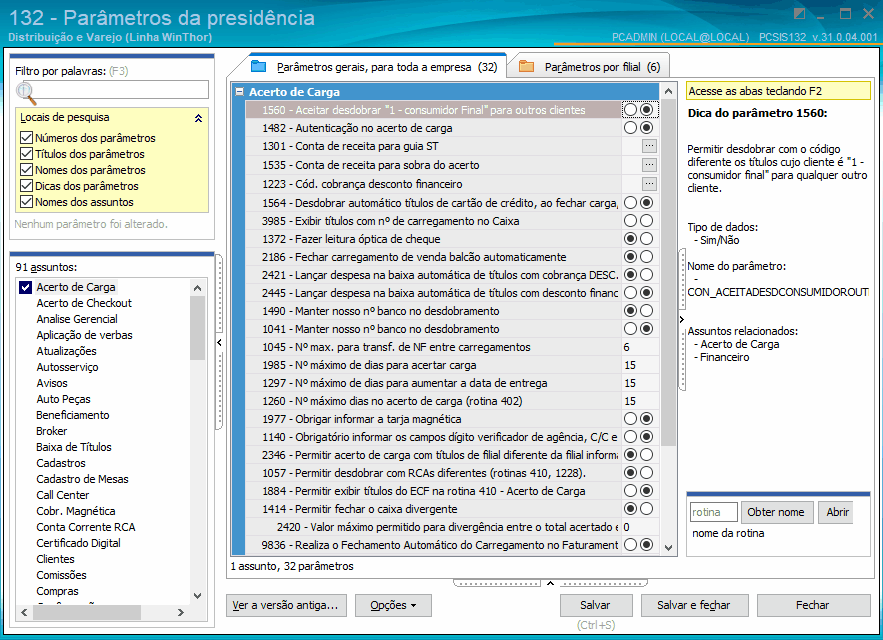Select second radio option for parameter 1482
883x640 pixels.
pos(646,128)
